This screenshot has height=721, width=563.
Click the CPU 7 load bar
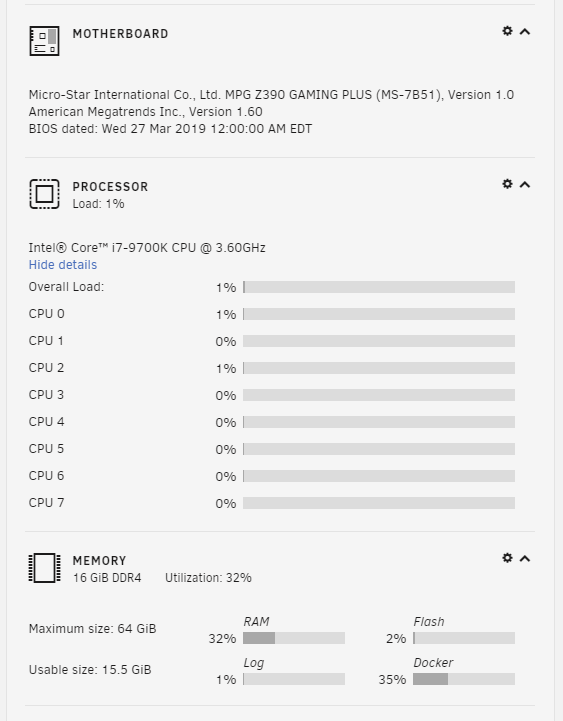379,503
